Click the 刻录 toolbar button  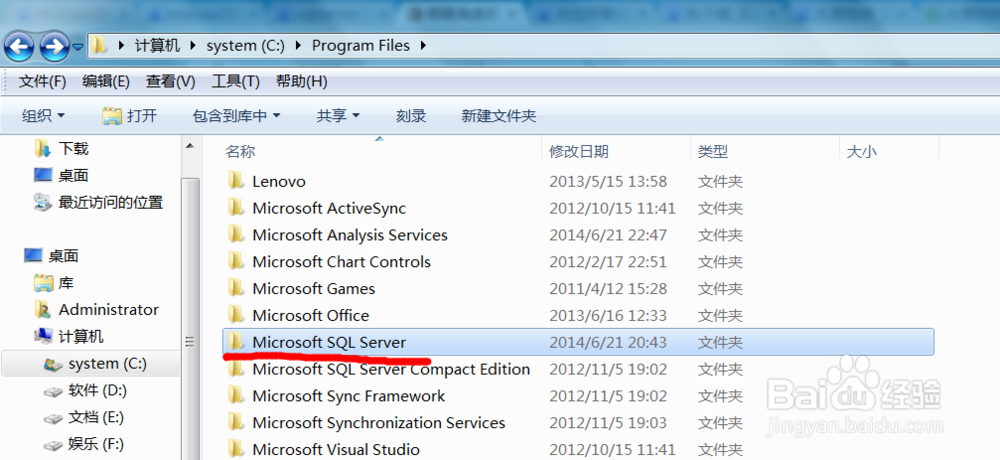tap(411, 115)
